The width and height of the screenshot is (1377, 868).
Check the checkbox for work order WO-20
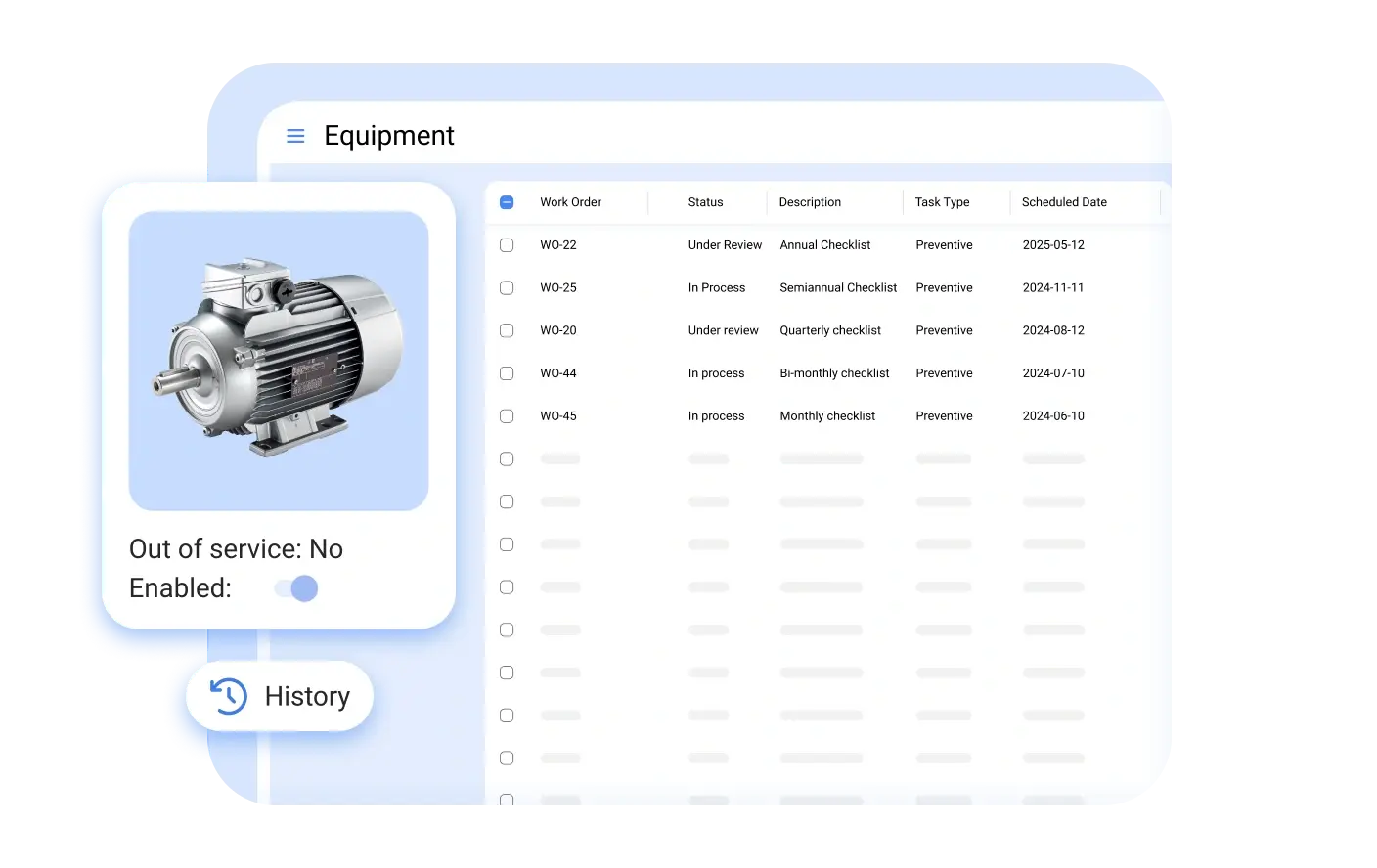pos(506,330)
